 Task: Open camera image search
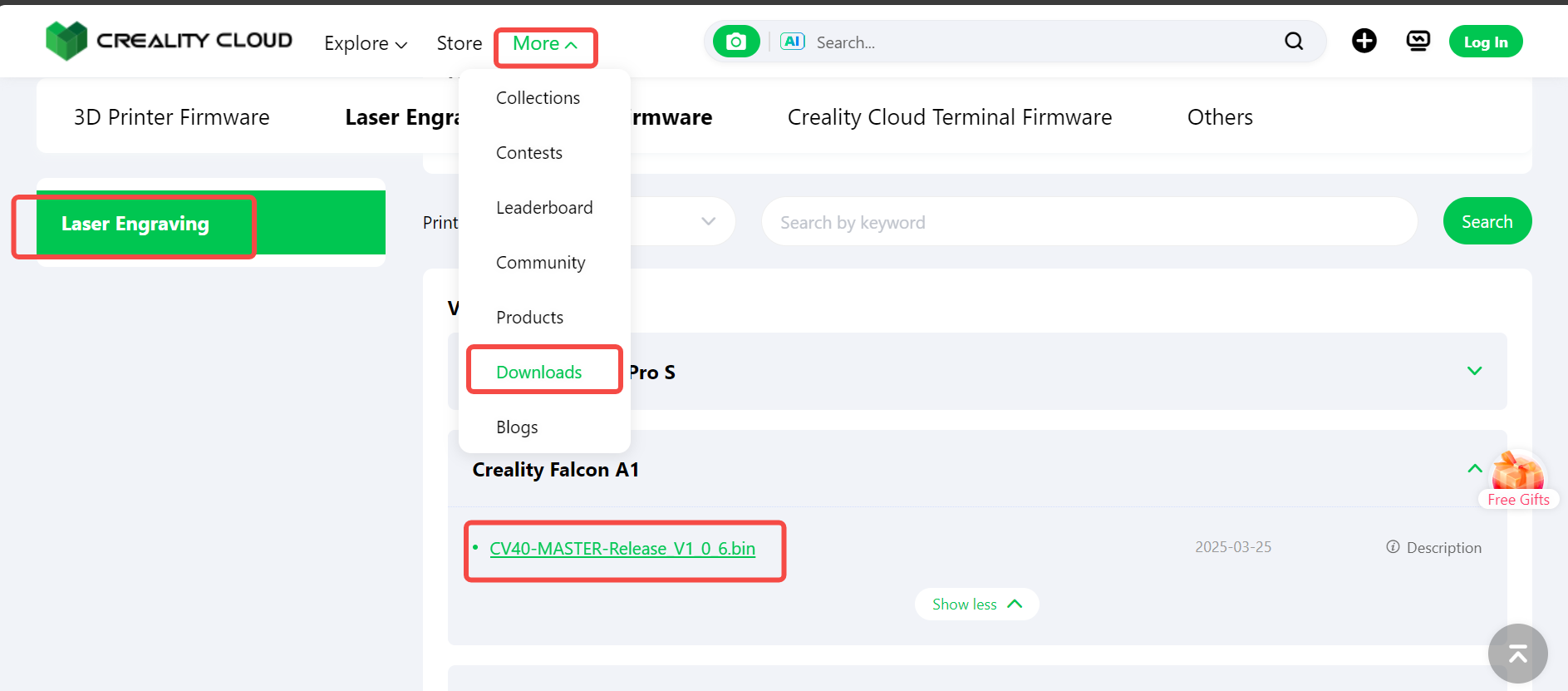[x=736, y=42]
